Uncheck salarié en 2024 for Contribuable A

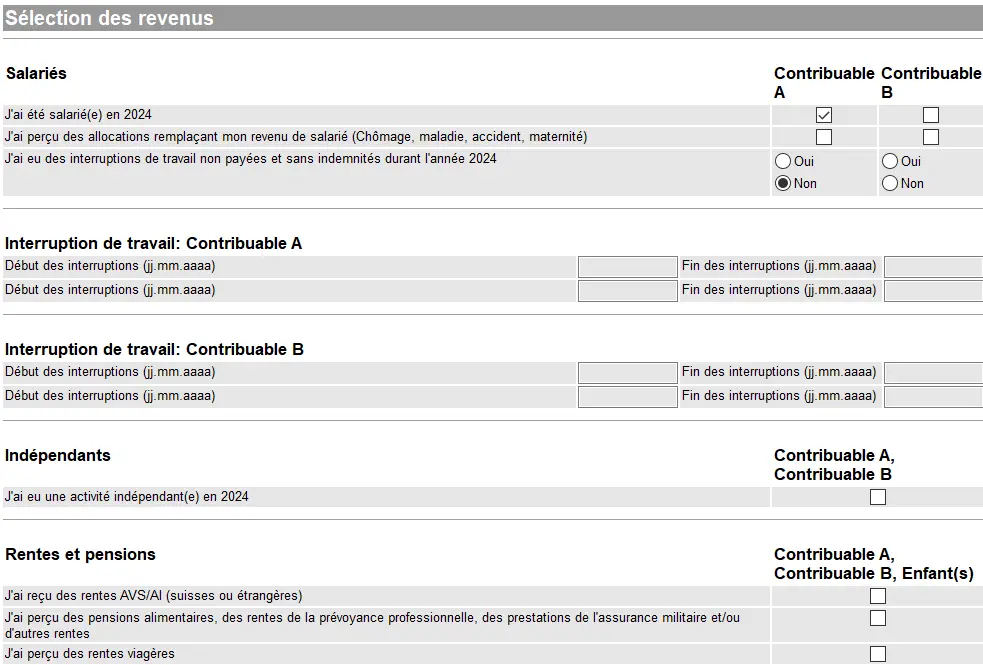pos(824,115)
